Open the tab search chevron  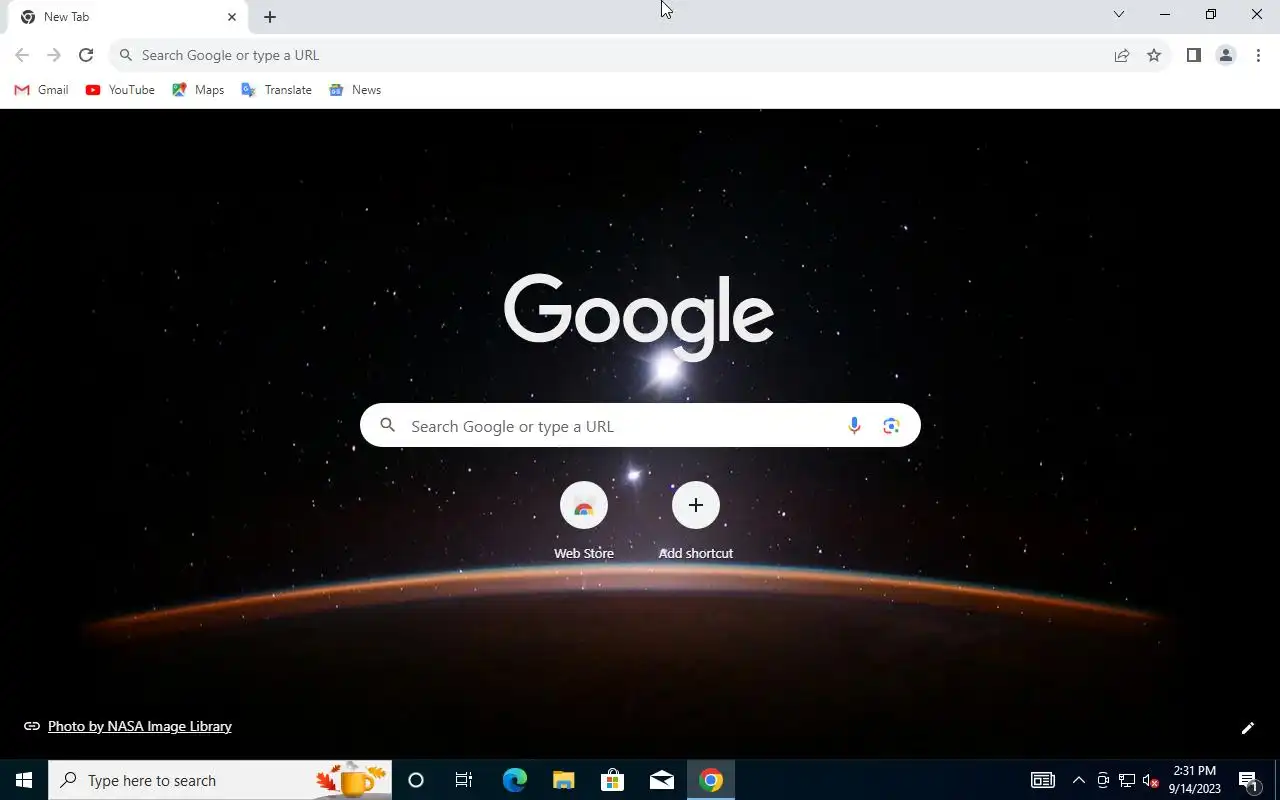pyautogui.click(x=1119, y=14)
